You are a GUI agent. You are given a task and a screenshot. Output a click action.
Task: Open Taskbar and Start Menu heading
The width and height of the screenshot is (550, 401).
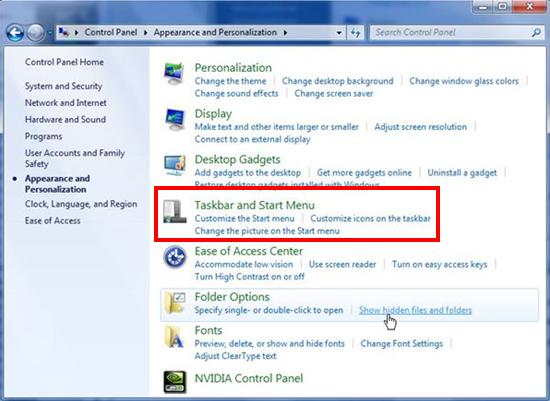[255, 205]
